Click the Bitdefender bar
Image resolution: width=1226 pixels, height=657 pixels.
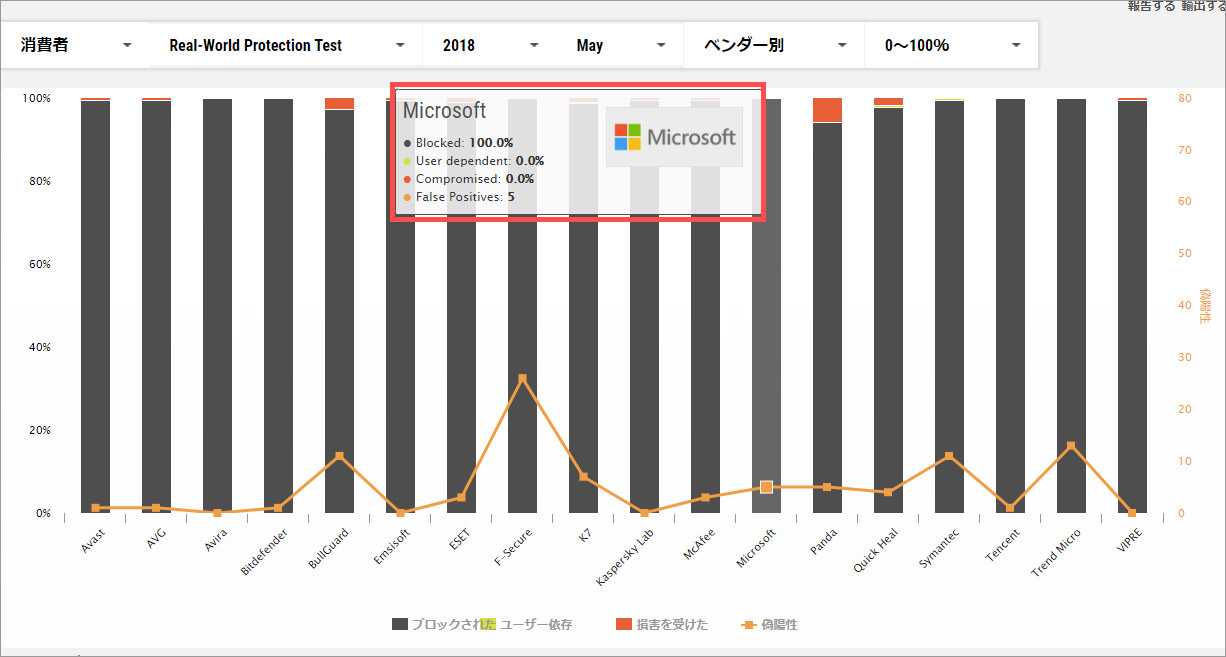pyautogui.click(x=278, y=306)
